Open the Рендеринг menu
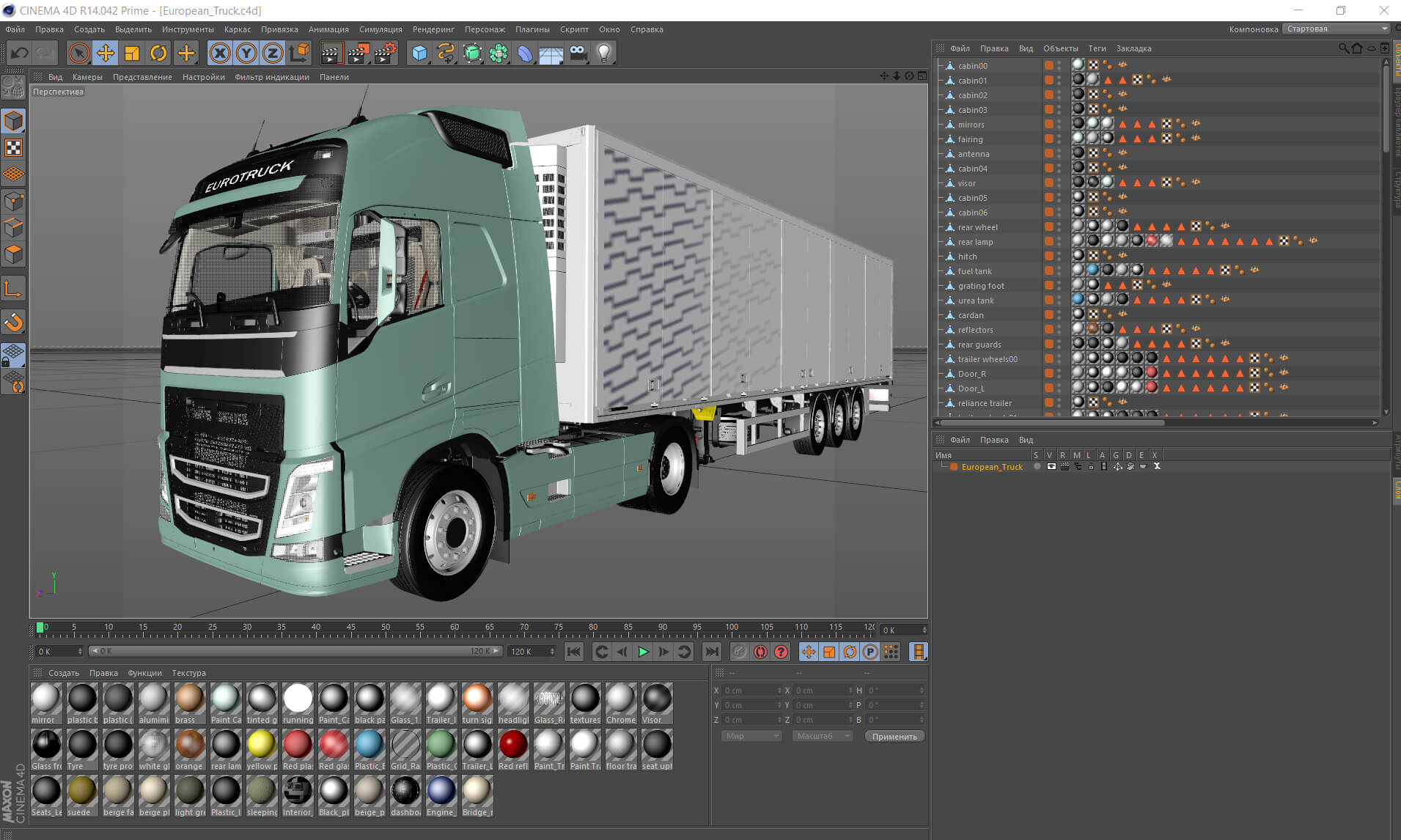1401x840 pixels. [433, 29]
